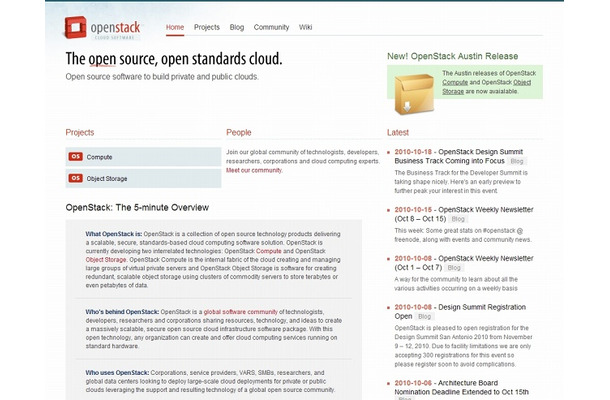Open the 2010-10-06 Architecture Board Nomination post
The image size is (610, 400).
(x=461, y=387)
